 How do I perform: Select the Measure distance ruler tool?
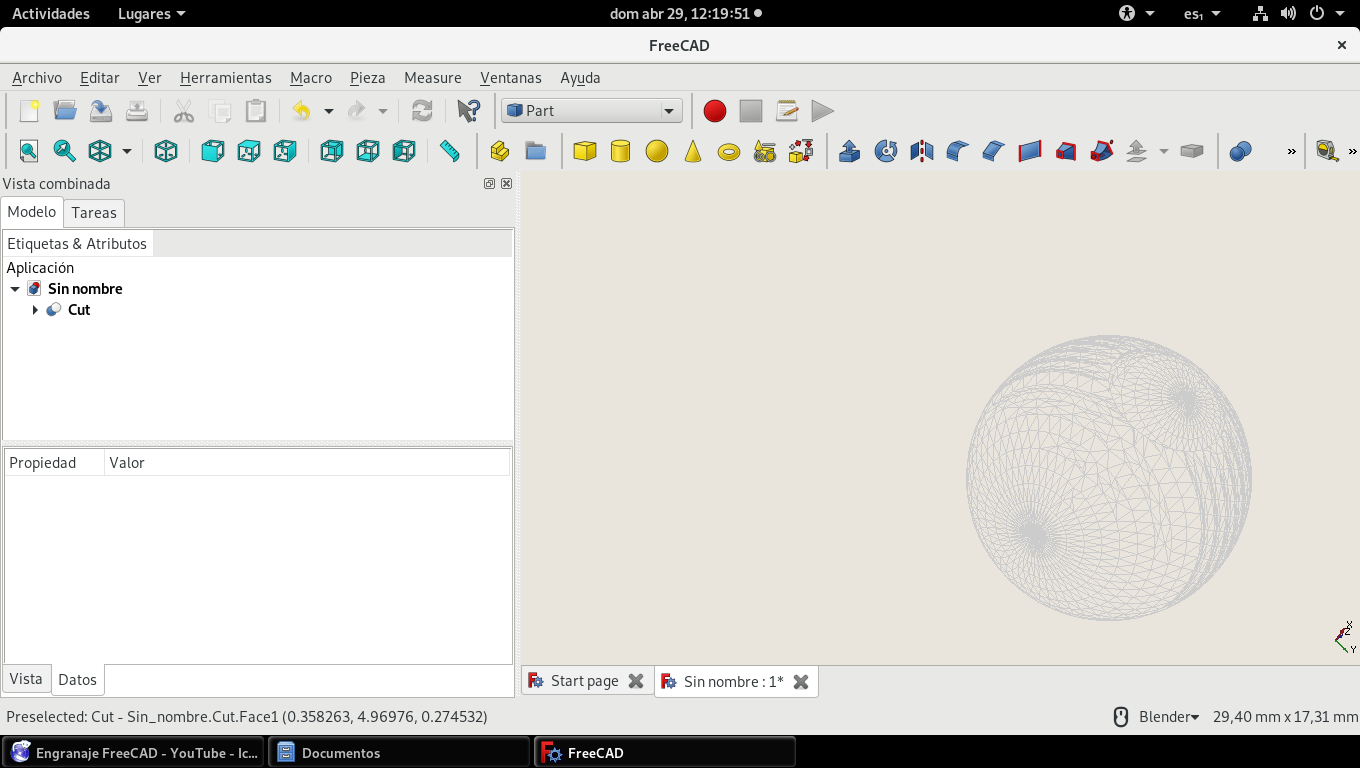point(450,151)
